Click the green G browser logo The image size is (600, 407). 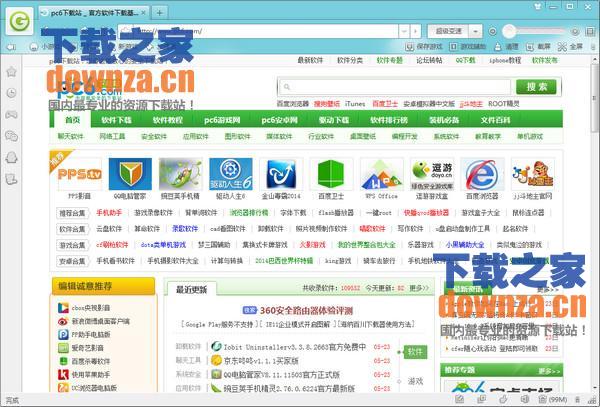tap(19, 21)
